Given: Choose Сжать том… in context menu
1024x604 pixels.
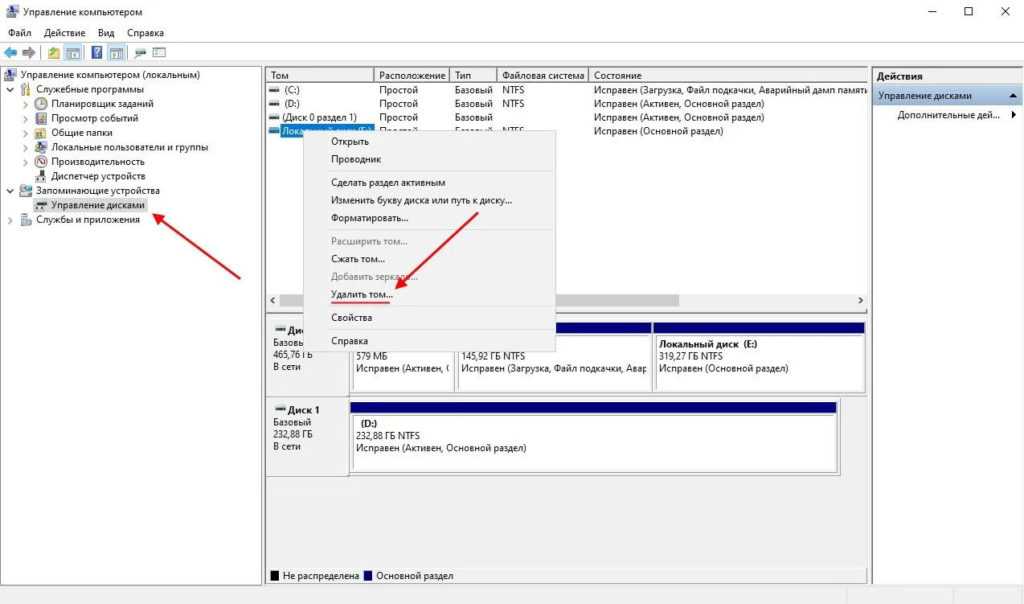Looking at the screenshot, I should [430, 259].
